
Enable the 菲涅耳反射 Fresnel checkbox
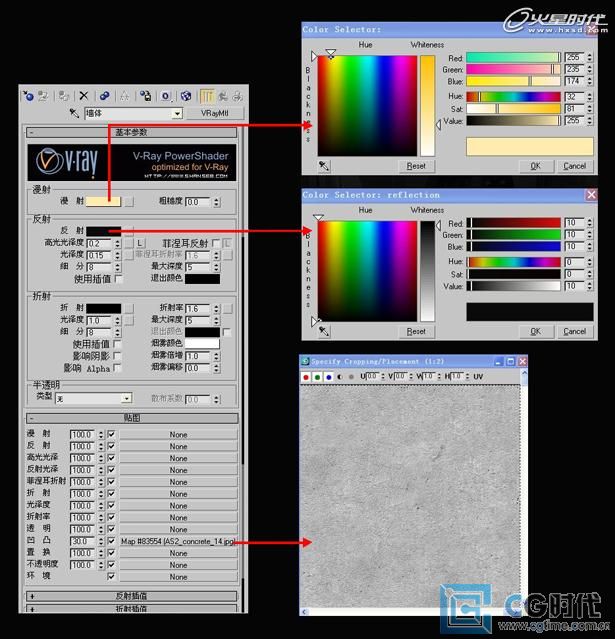pyautogui.click(x=217, y=243)
